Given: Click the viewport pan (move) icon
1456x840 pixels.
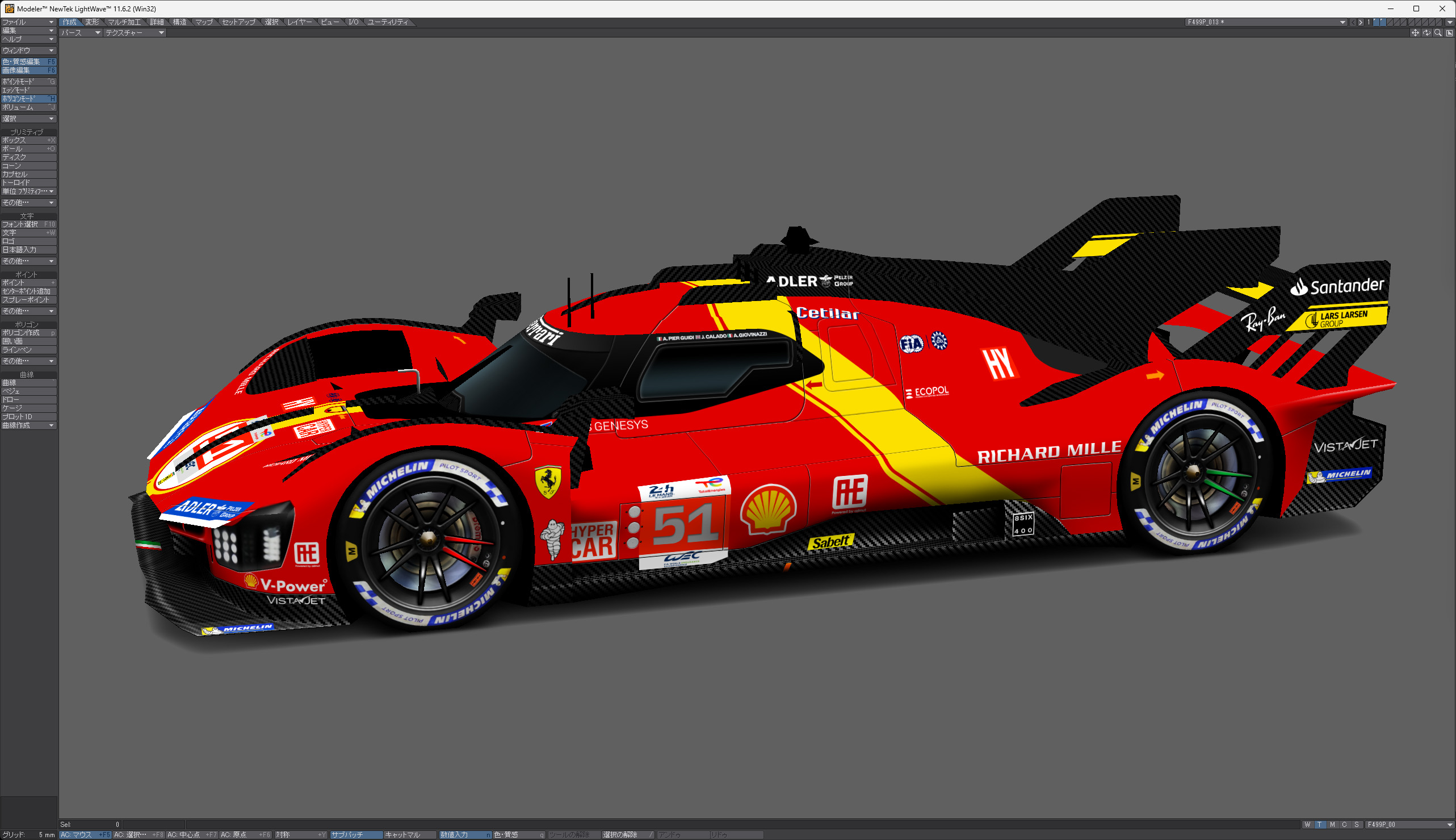Looking at the screenshot, I should 1415,33.
